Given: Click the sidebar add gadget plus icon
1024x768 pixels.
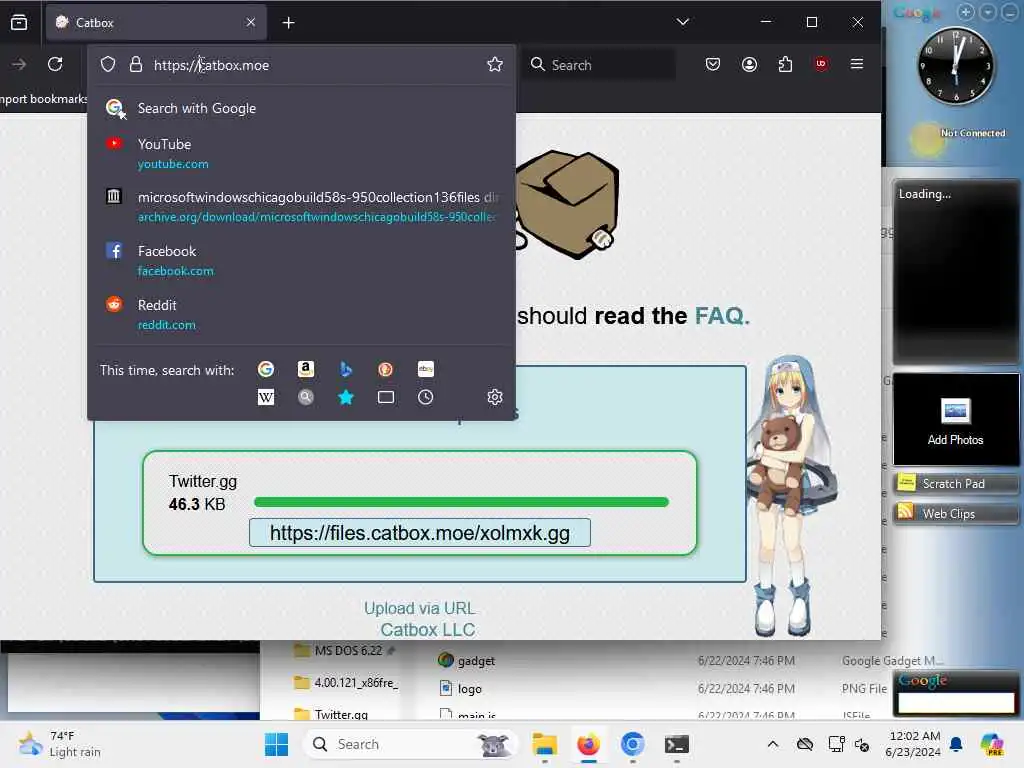Looking at the screenshot, I should tap(965, 12).
